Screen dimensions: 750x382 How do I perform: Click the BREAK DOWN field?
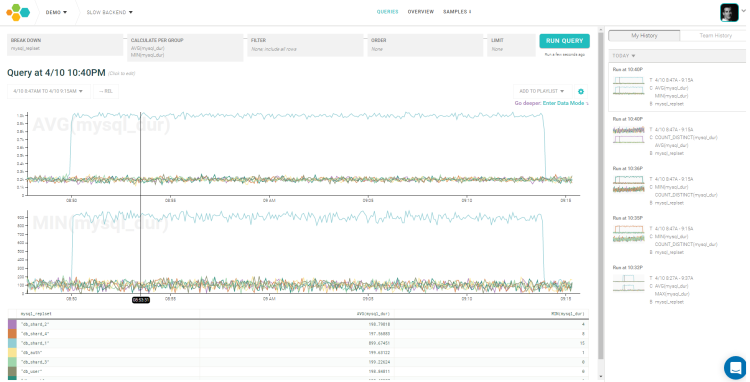(65, 44)
